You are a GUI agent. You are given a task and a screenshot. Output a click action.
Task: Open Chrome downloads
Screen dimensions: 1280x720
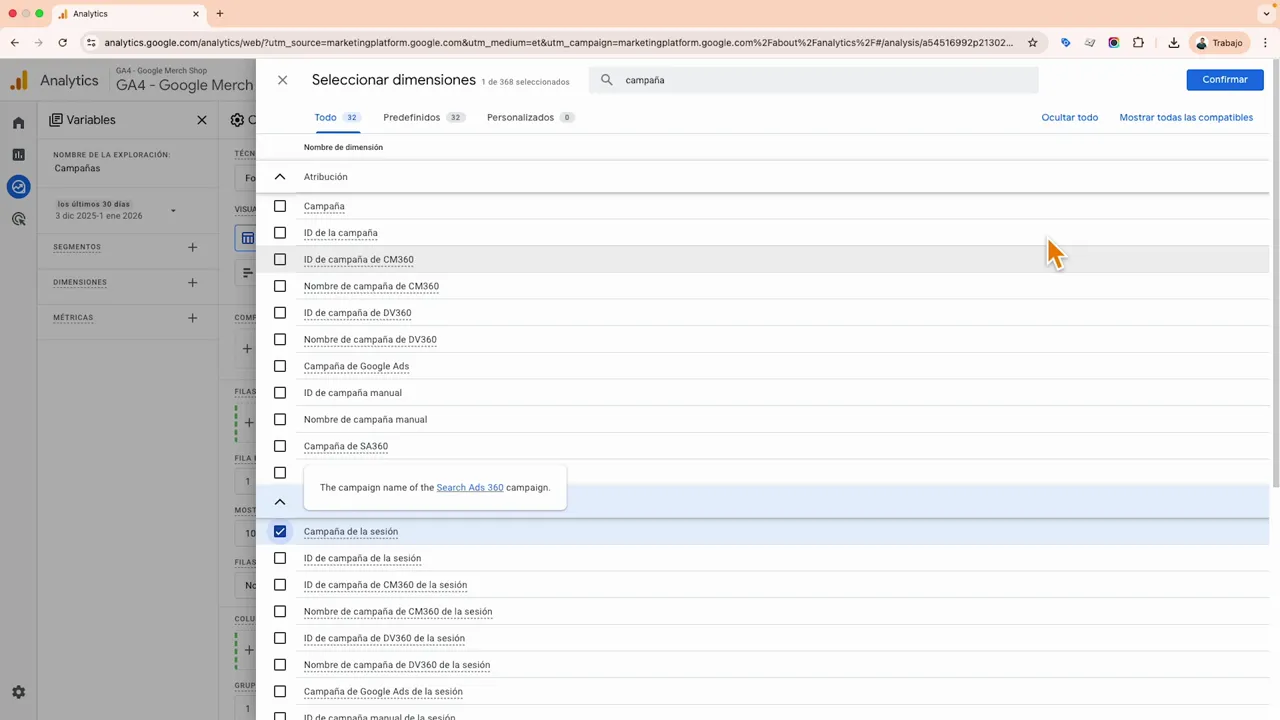[x=1173, y=43]
